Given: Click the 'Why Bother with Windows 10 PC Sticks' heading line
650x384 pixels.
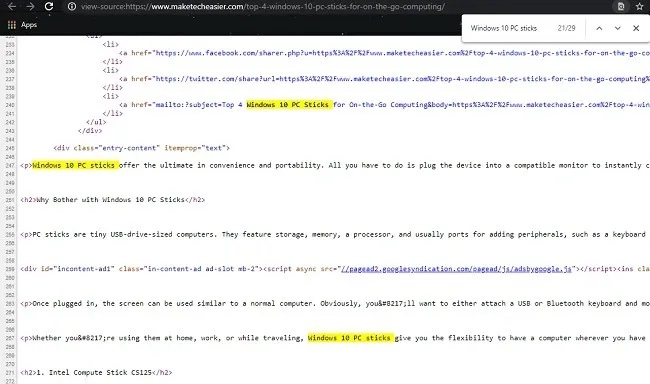Looking at the screenshot, I should point(112,199).
